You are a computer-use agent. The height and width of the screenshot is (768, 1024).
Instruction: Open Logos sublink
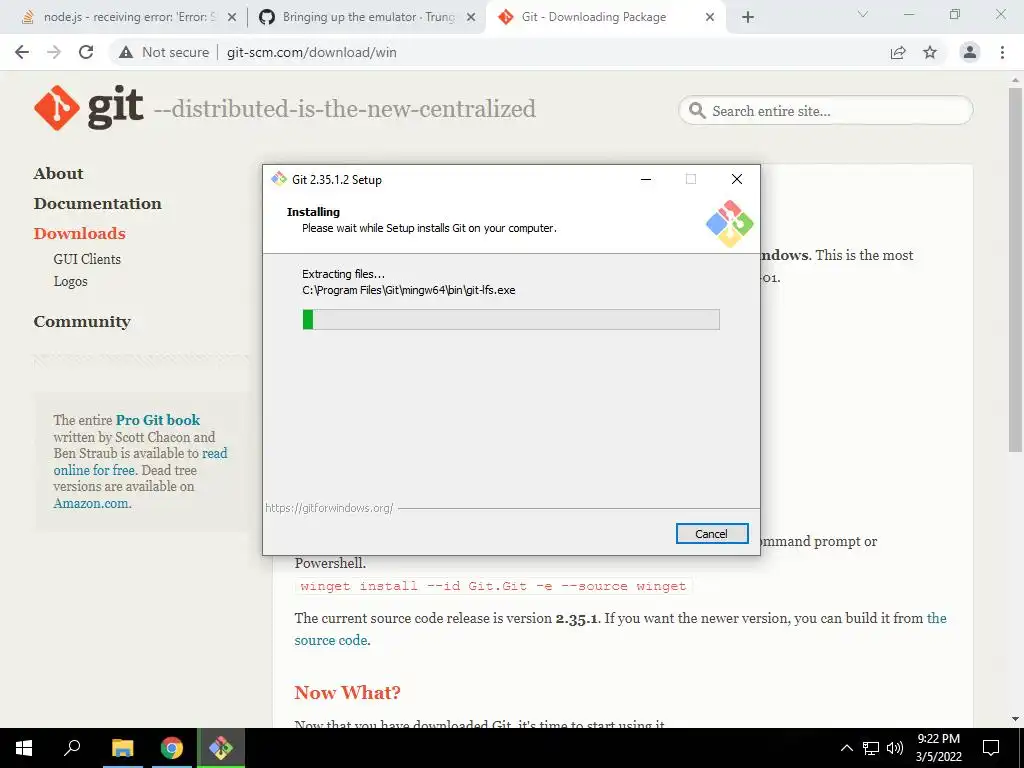click(71, 281)
